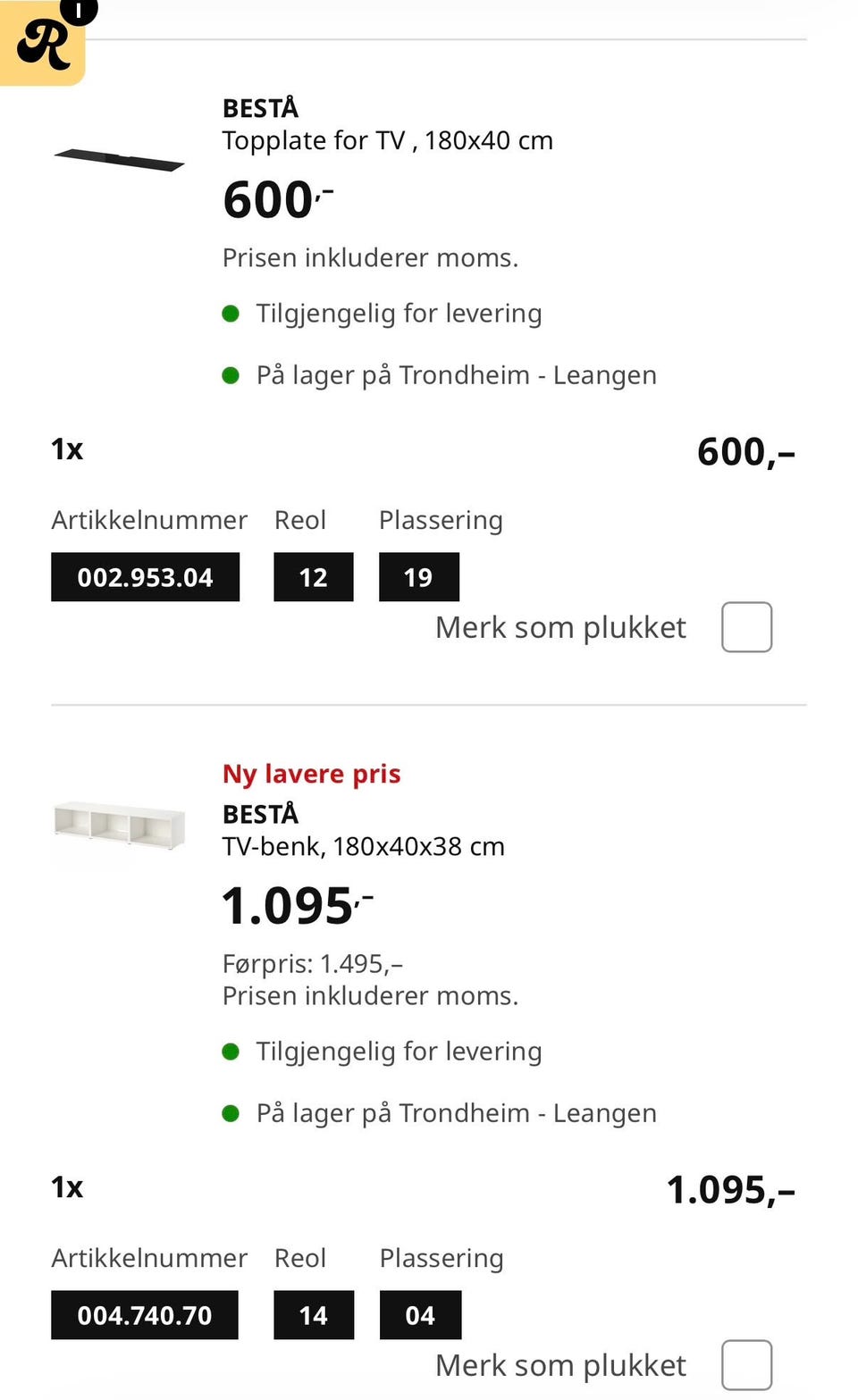Select article number 004.740.70
Viewport: 858px width, 1400px height.
145,1315
